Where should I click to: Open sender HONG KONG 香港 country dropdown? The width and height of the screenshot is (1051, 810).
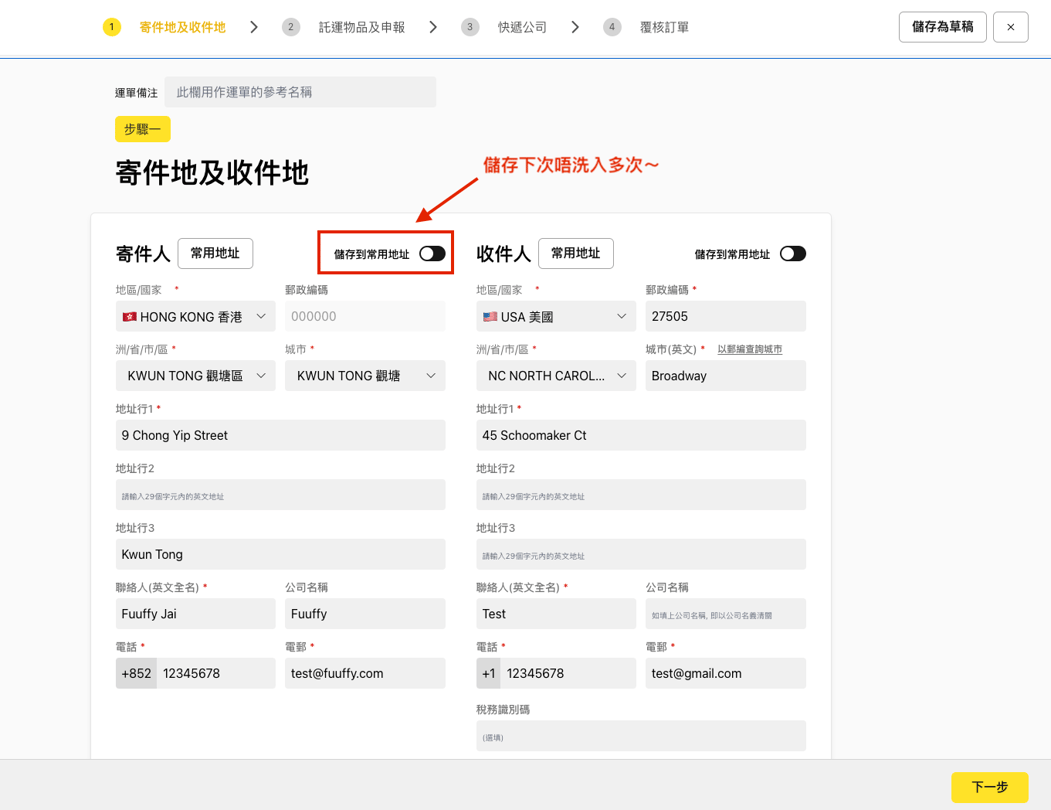pyautogui.click(x=195, y=317)
